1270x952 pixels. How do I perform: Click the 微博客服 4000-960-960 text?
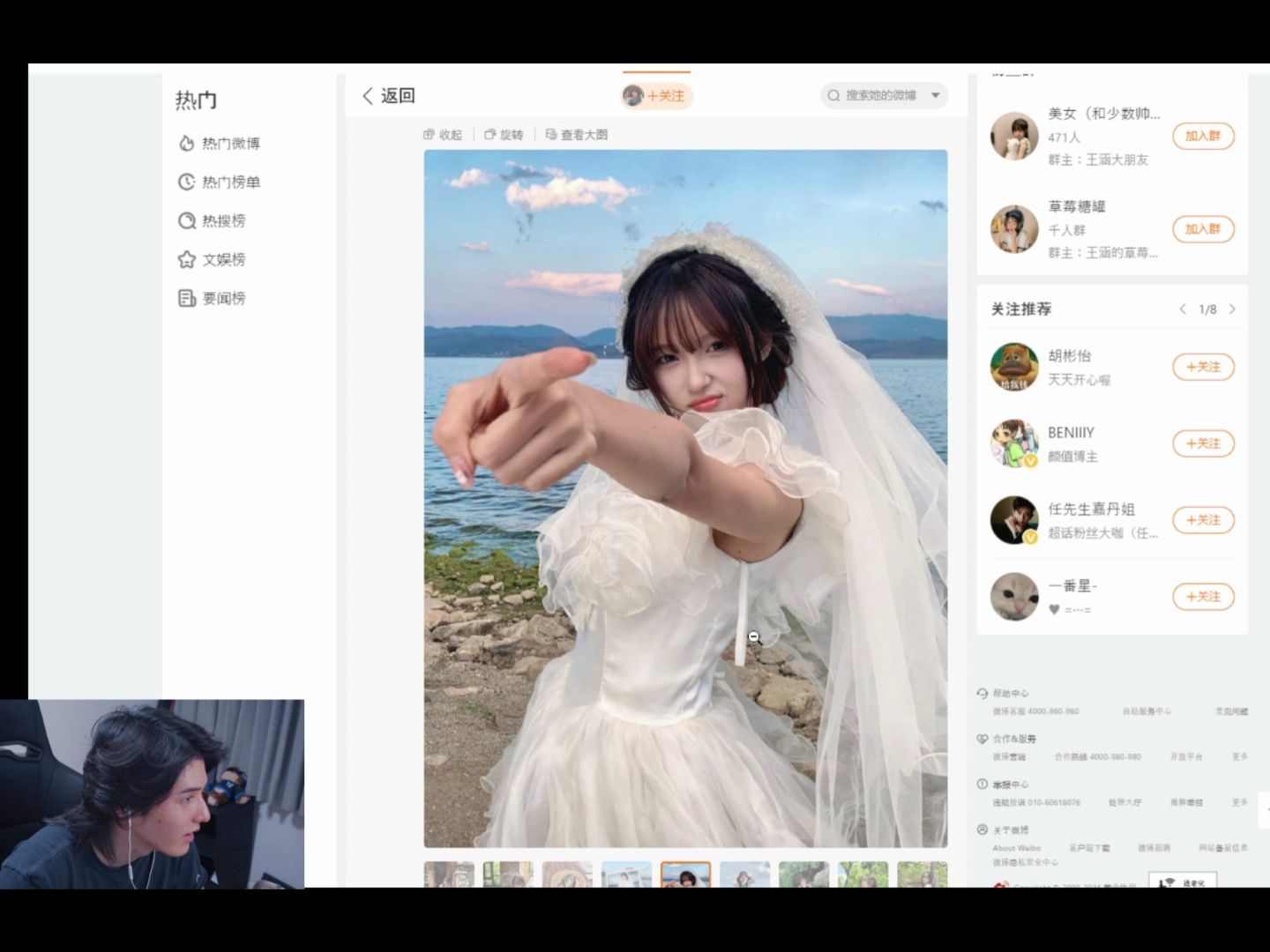(1036, 711)
